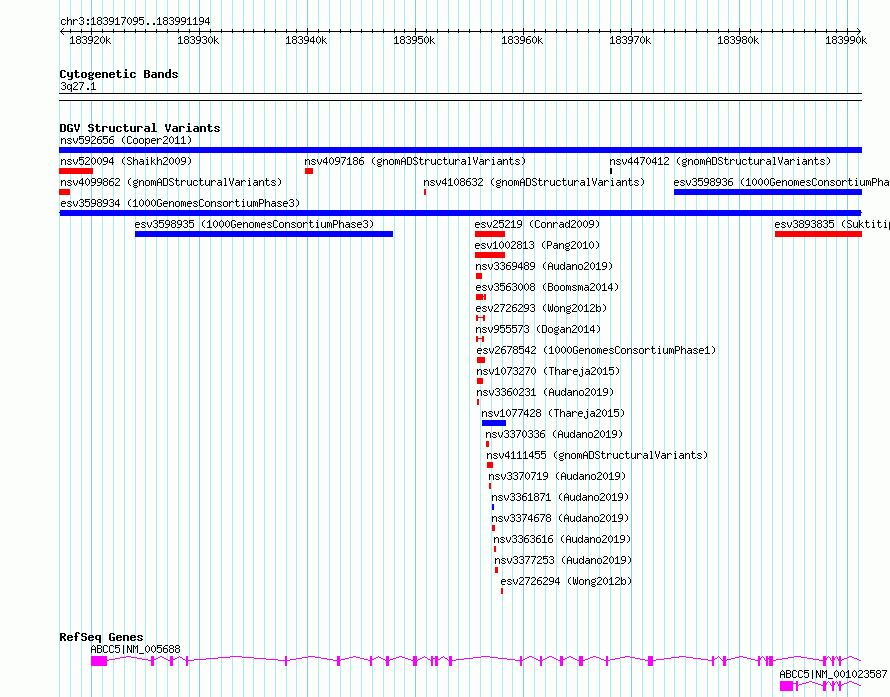890x697 pixels.
Task: Click red bar under nsv4097186
Action: (309, 171)
